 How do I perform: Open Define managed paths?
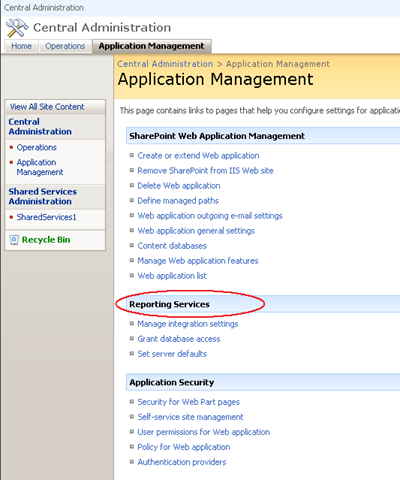[178, 201]
